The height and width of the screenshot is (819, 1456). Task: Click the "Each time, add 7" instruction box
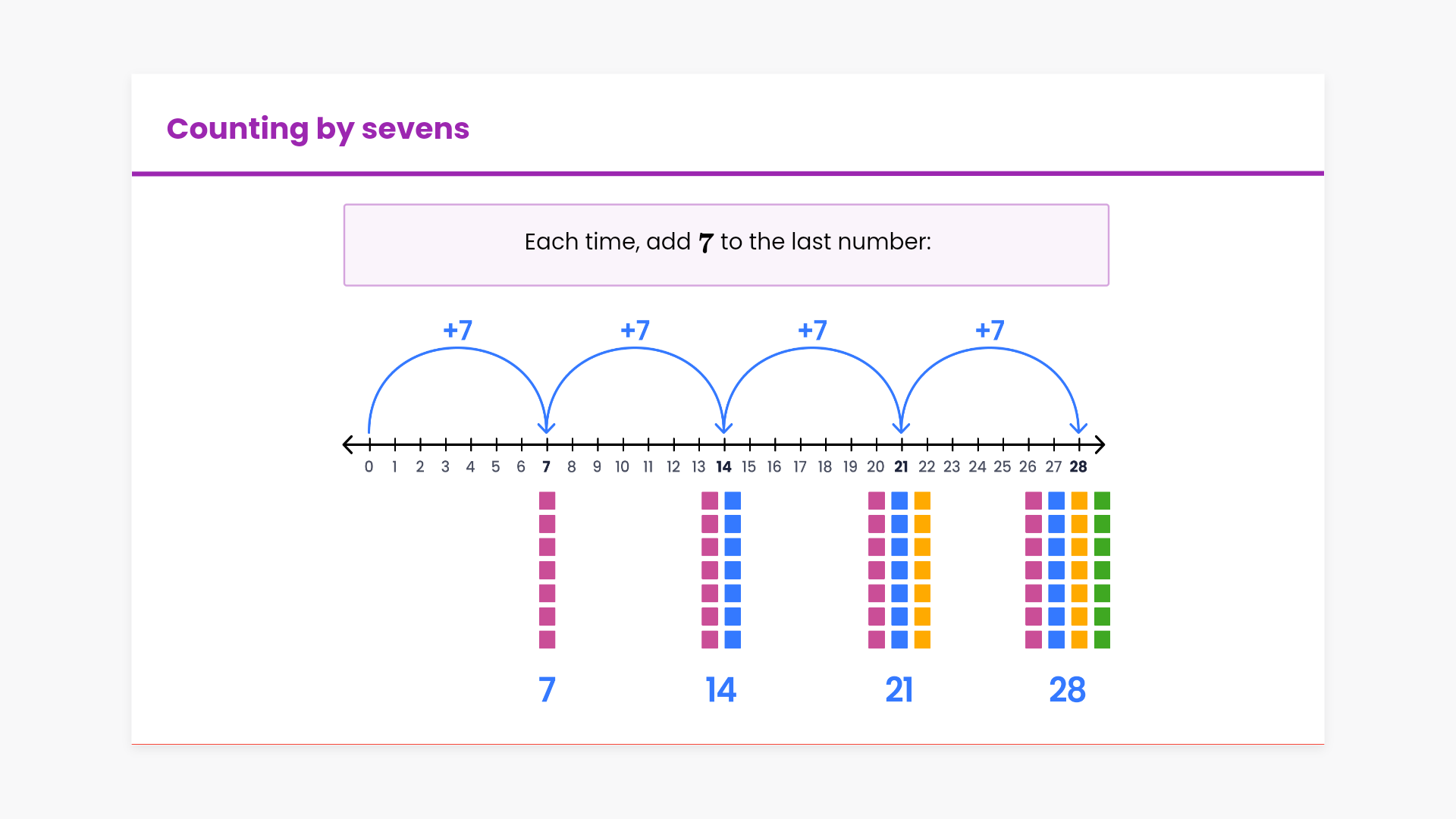(726, 244)
